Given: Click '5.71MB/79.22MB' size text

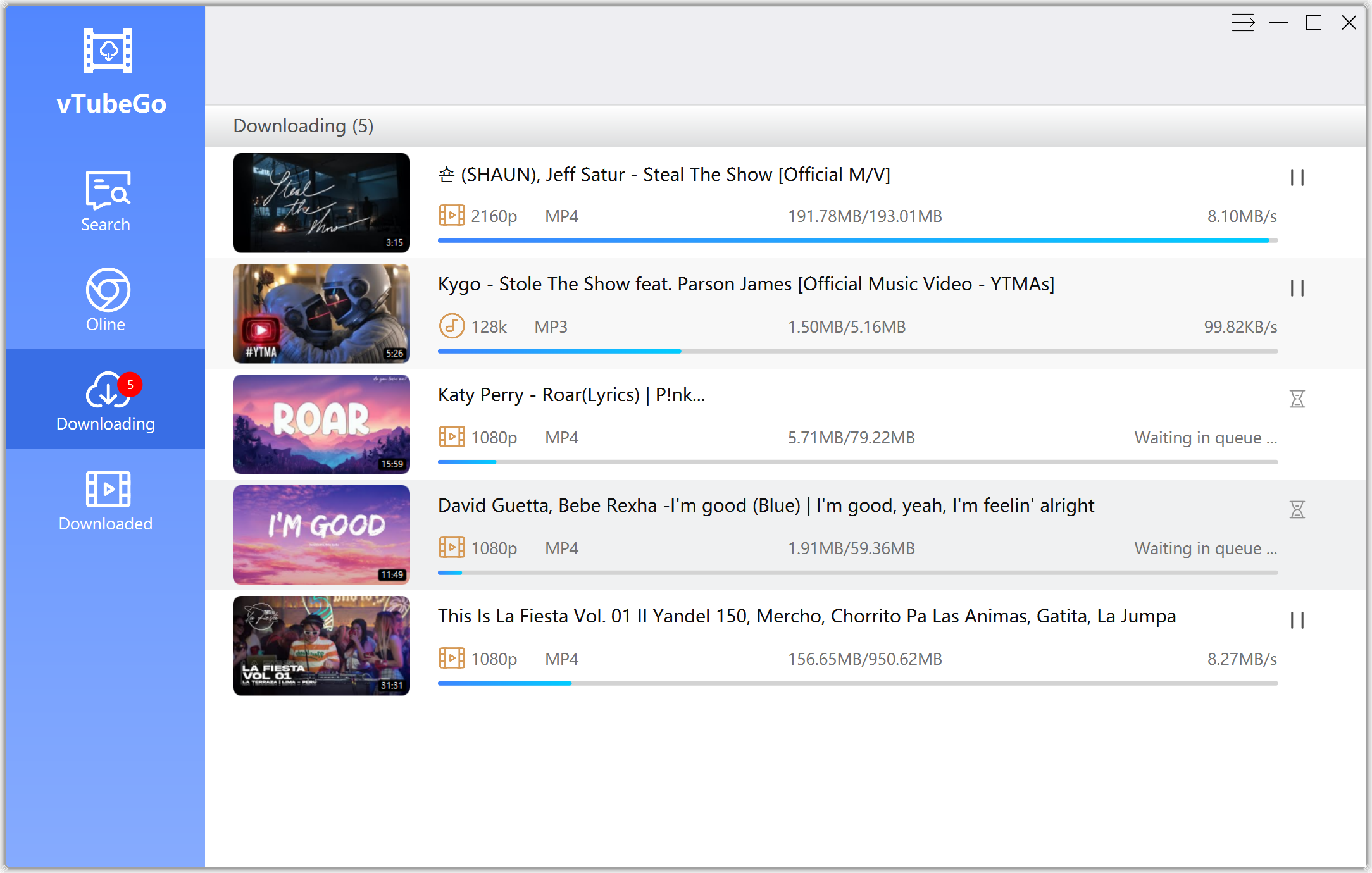Looking at the screenshot, I should click(851, 438).
